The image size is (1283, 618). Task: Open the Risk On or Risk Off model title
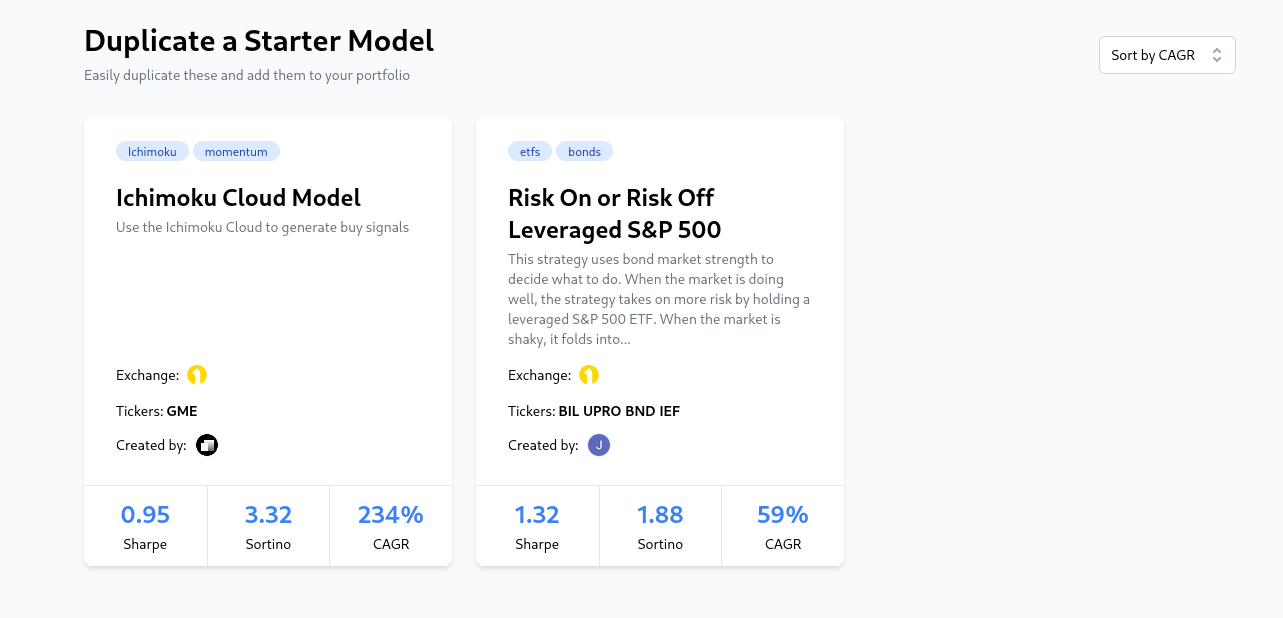tap(615, 213)
